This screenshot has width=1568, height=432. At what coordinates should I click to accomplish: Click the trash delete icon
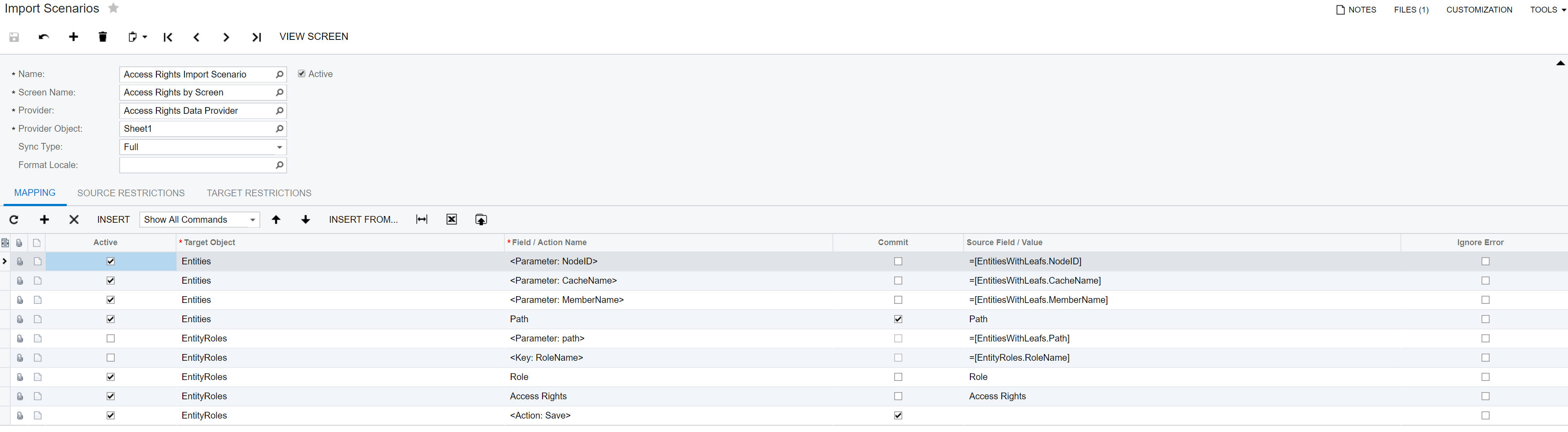click(103, 37)
